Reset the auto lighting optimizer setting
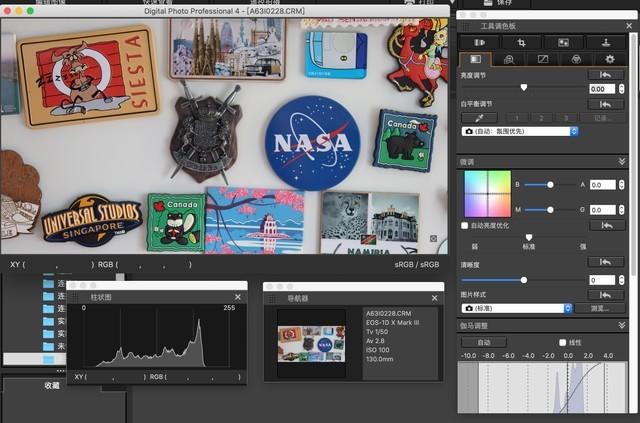 pos(607,225)
